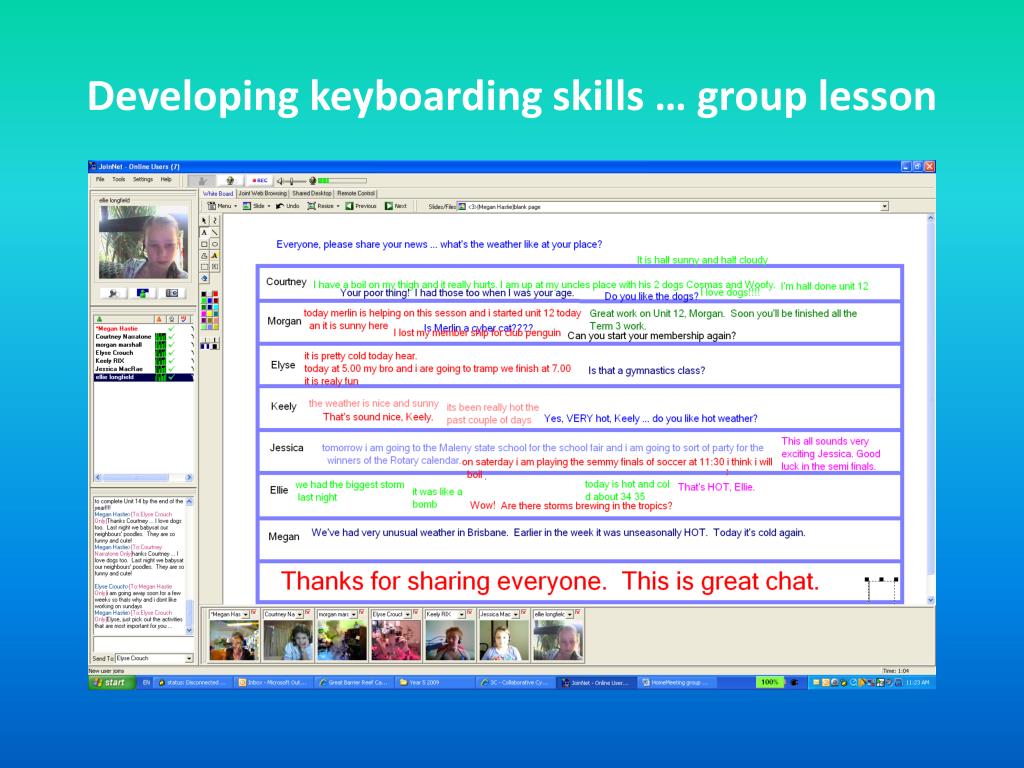Open the HomeMeeting group taskbar button
Viewport: 1024px width, 768px height.
click(x=676, y=682)
